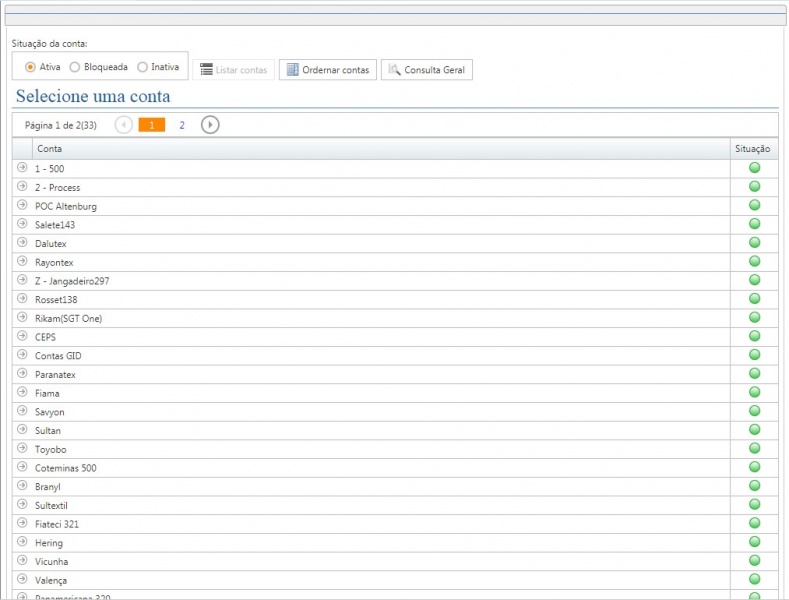The width and height of the screenshot is (789, 600).
Task: Select the Inativa radio button
Action: 142,67
